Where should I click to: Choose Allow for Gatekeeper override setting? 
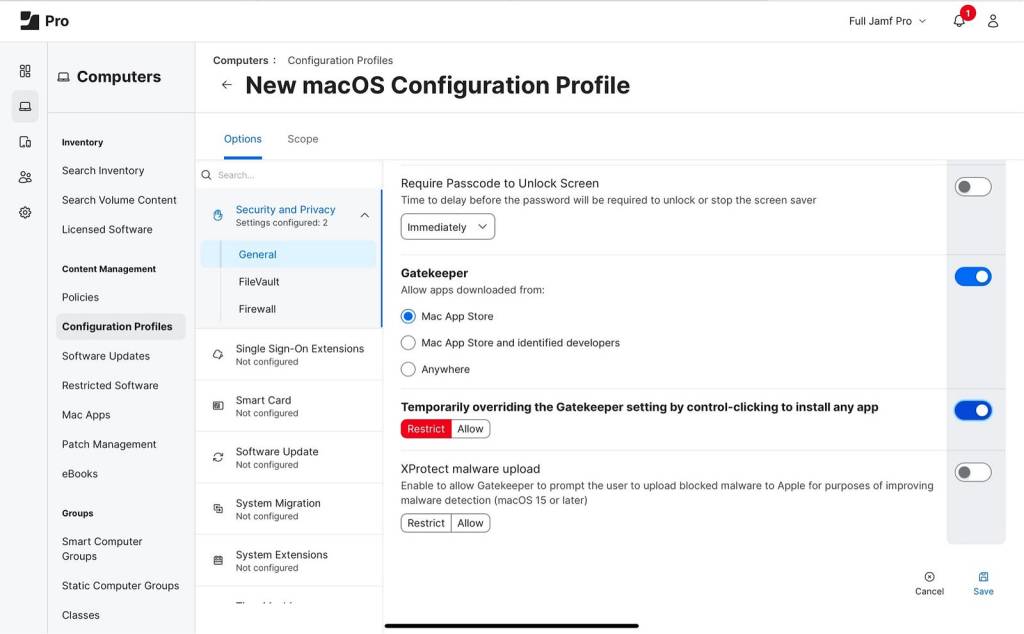[470, 429]
